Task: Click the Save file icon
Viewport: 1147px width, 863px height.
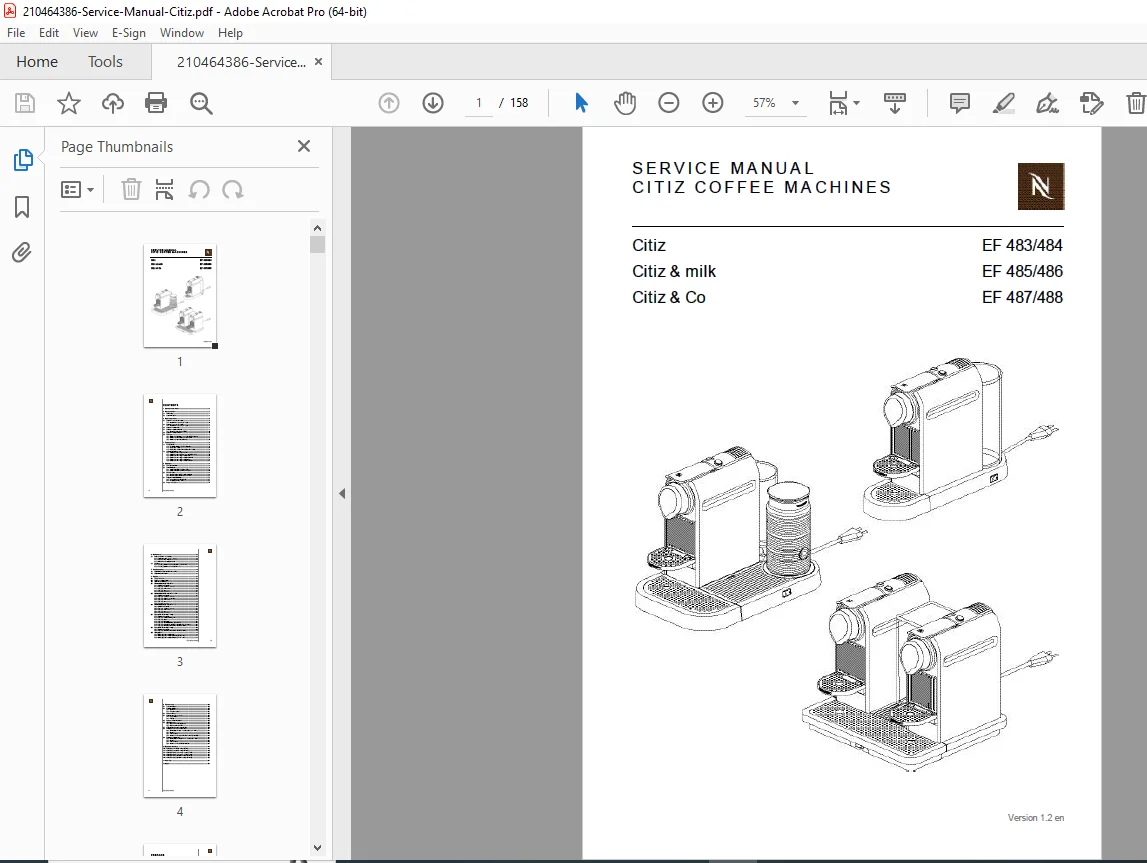Action: click(25, 103)
